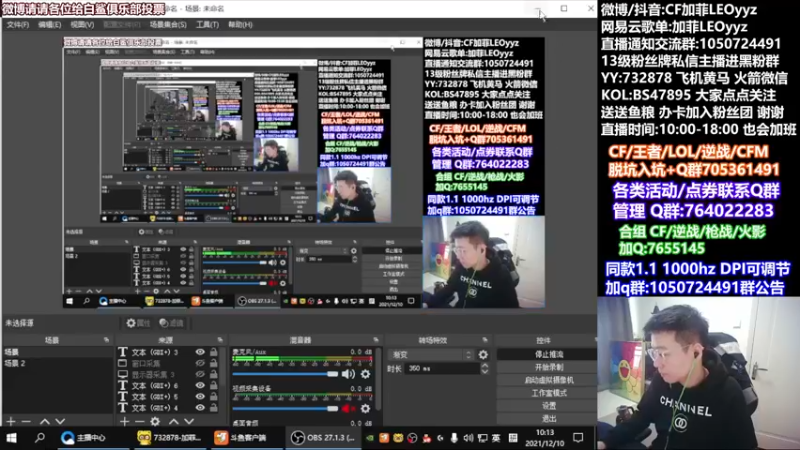Open the 渐变 transition dropdown

point(432,355)
